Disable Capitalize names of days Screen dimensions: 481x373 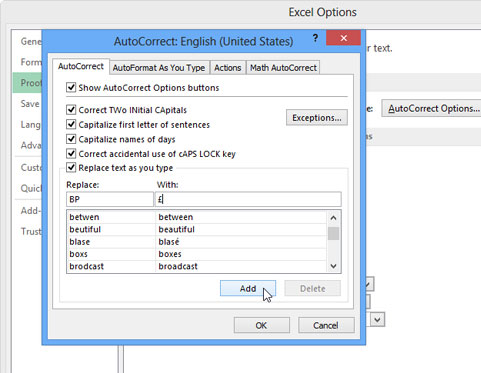pyautogui.click(x=71, y=139)
